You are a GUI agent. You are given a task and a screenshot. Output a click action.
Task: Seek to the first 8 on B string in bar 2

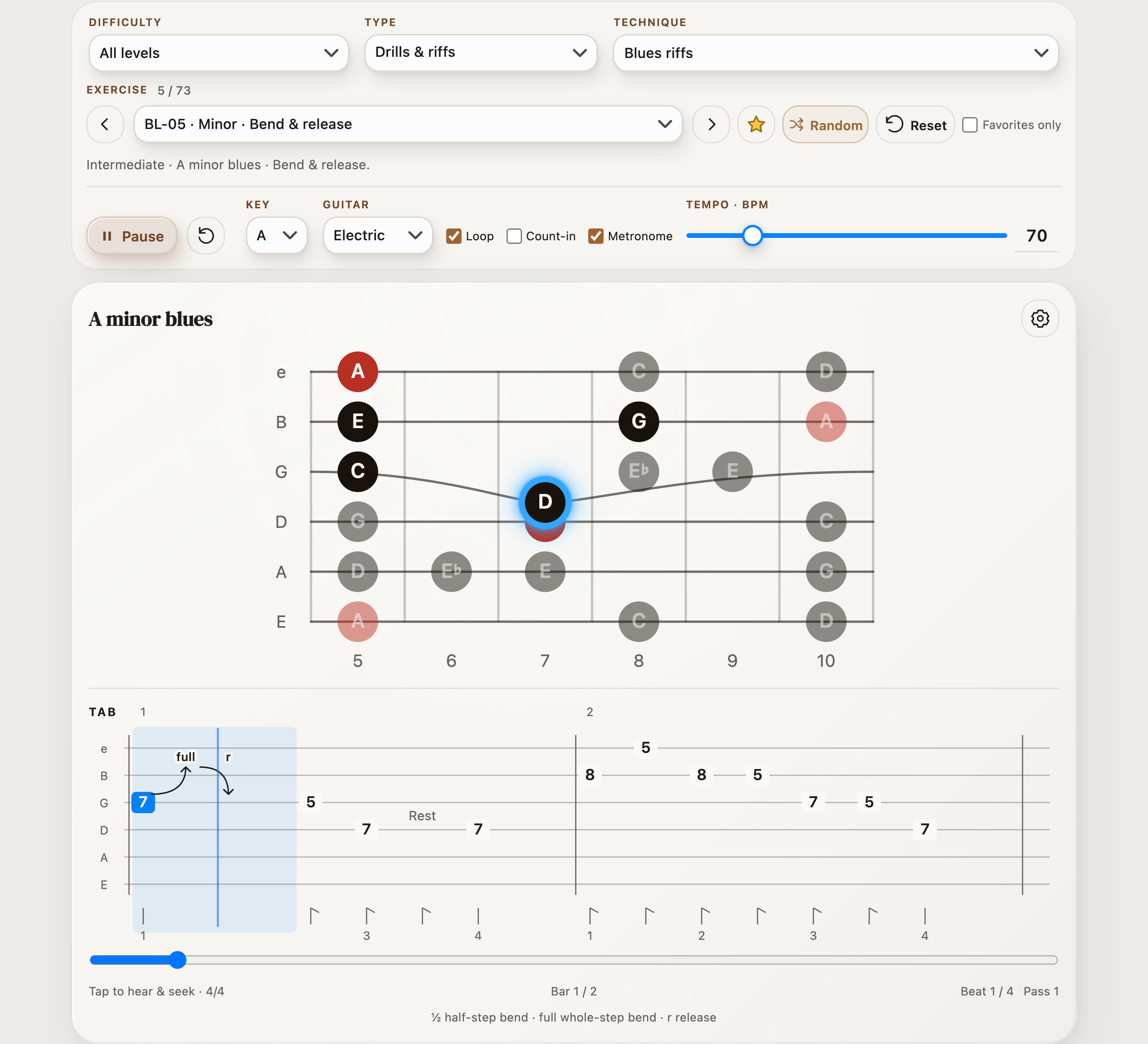click(x=590, y=775)
